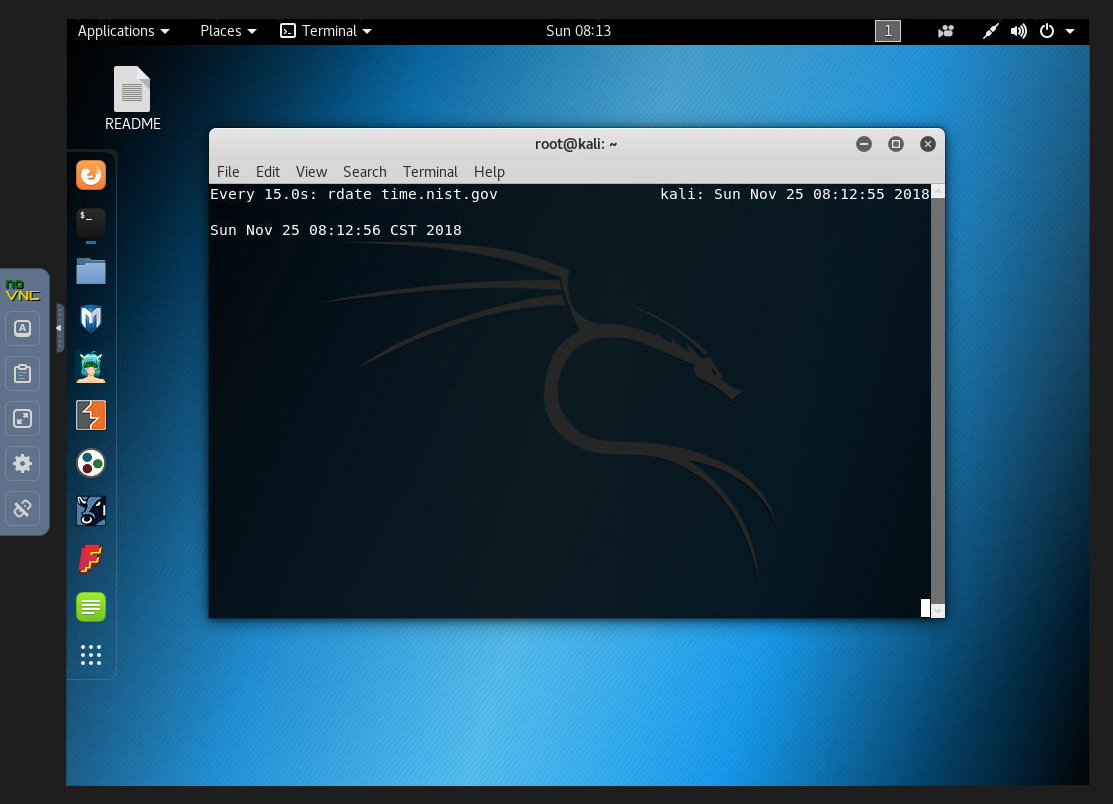This screenshot has width=1113, height=804.
Task: Disconnect the noVNC session
Action: click(x=23, y=508)
